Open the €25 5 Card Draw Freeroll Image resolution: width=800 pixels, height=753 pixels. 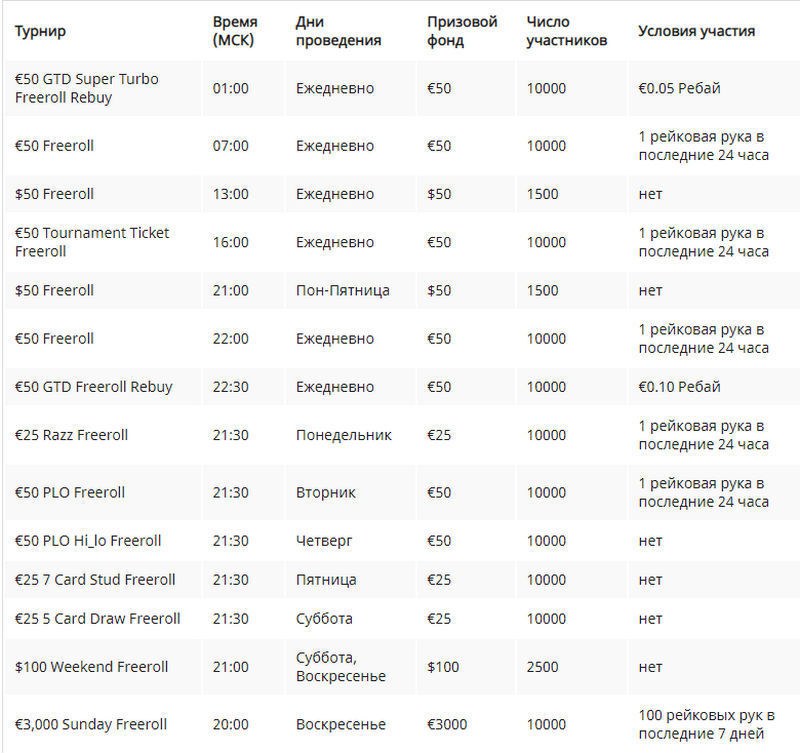pos(97,619)
